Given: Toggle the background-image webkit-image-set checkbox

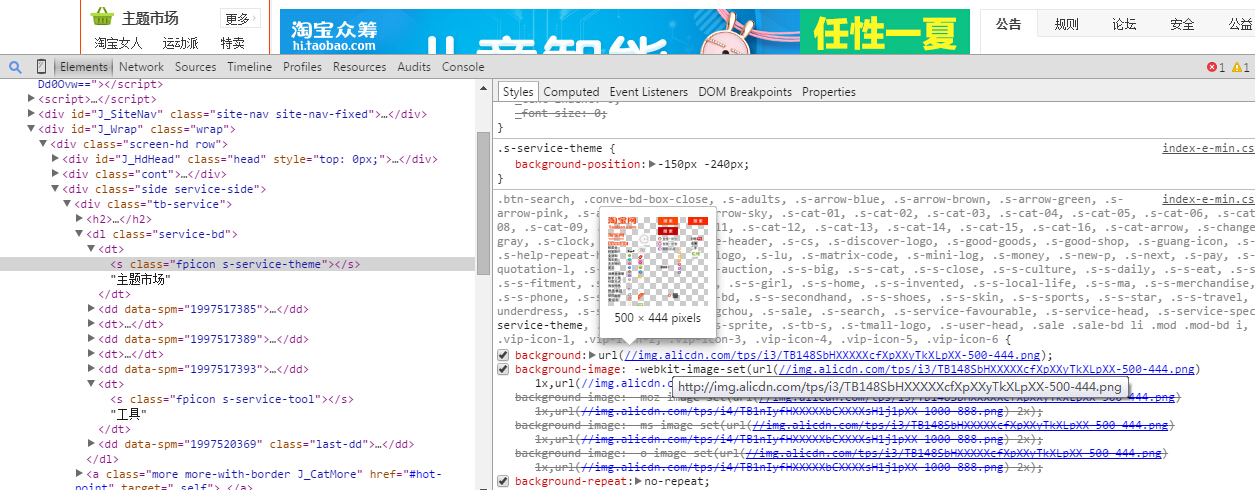Looking at the screenshot, I should pyautogui.click(x=503, y=369).
